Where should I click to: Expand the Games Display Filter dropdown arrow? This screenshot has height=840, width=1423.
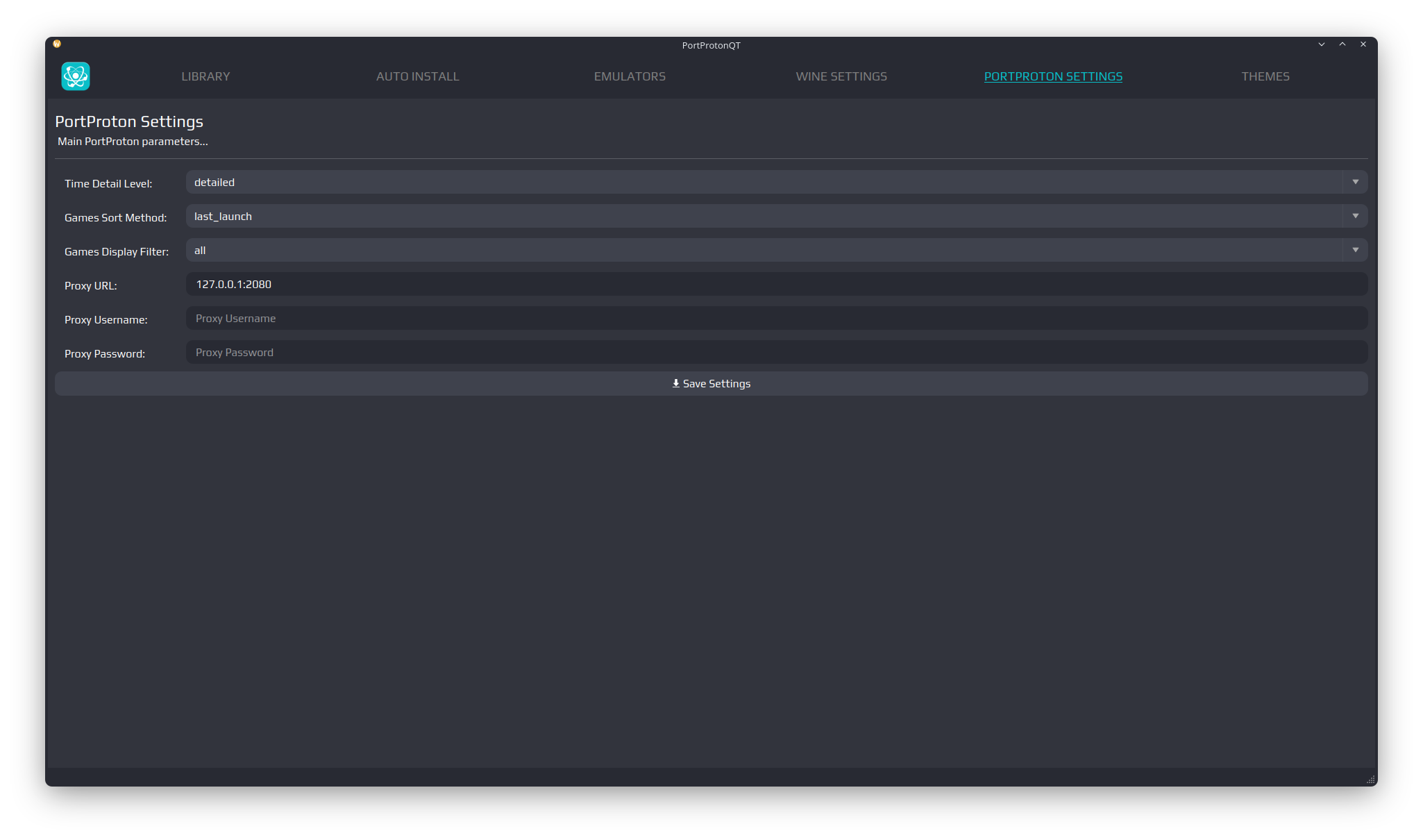[x=1355, y=250]
